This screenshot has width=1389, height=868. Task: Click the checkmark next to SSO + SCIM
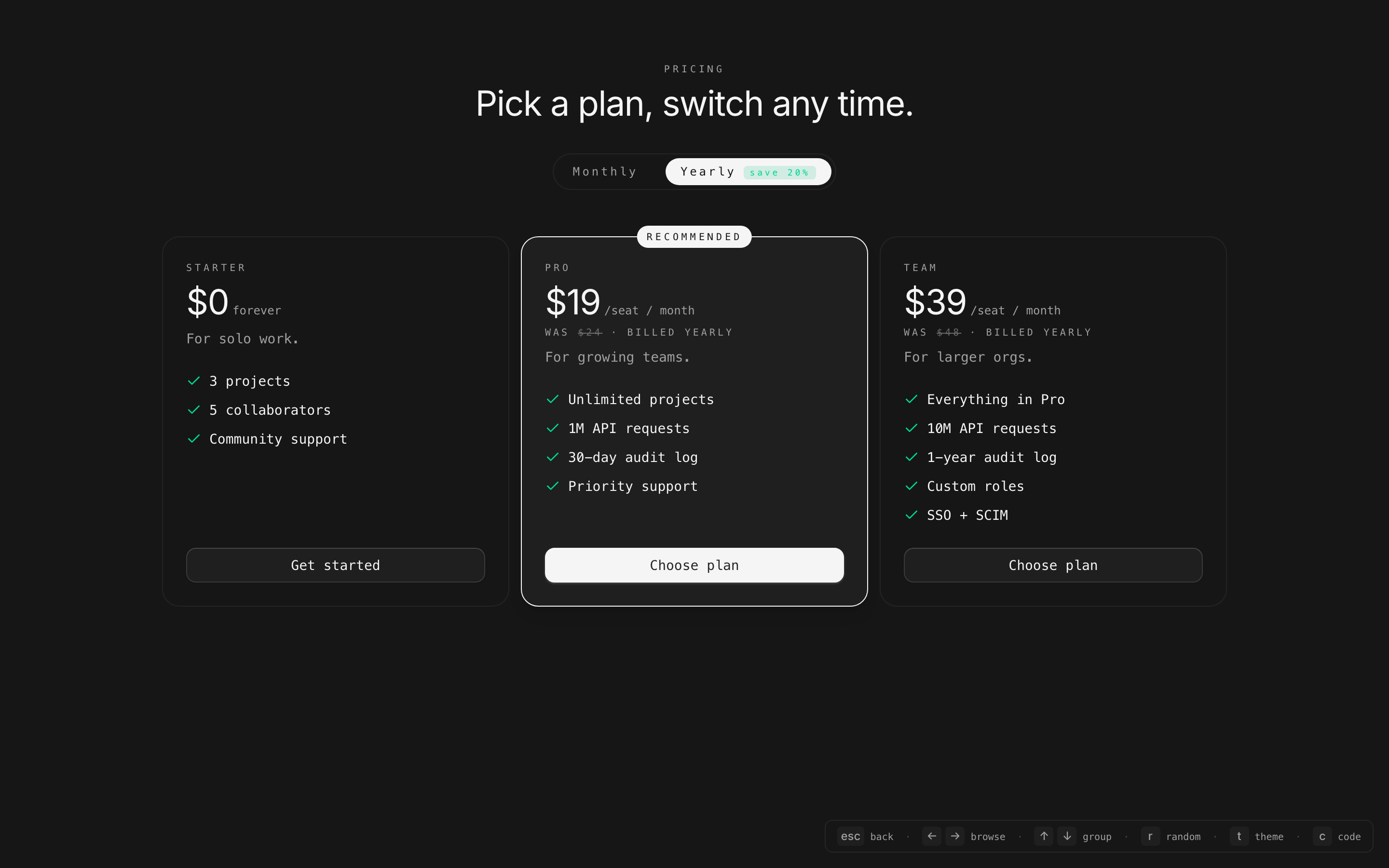point(912,515)
